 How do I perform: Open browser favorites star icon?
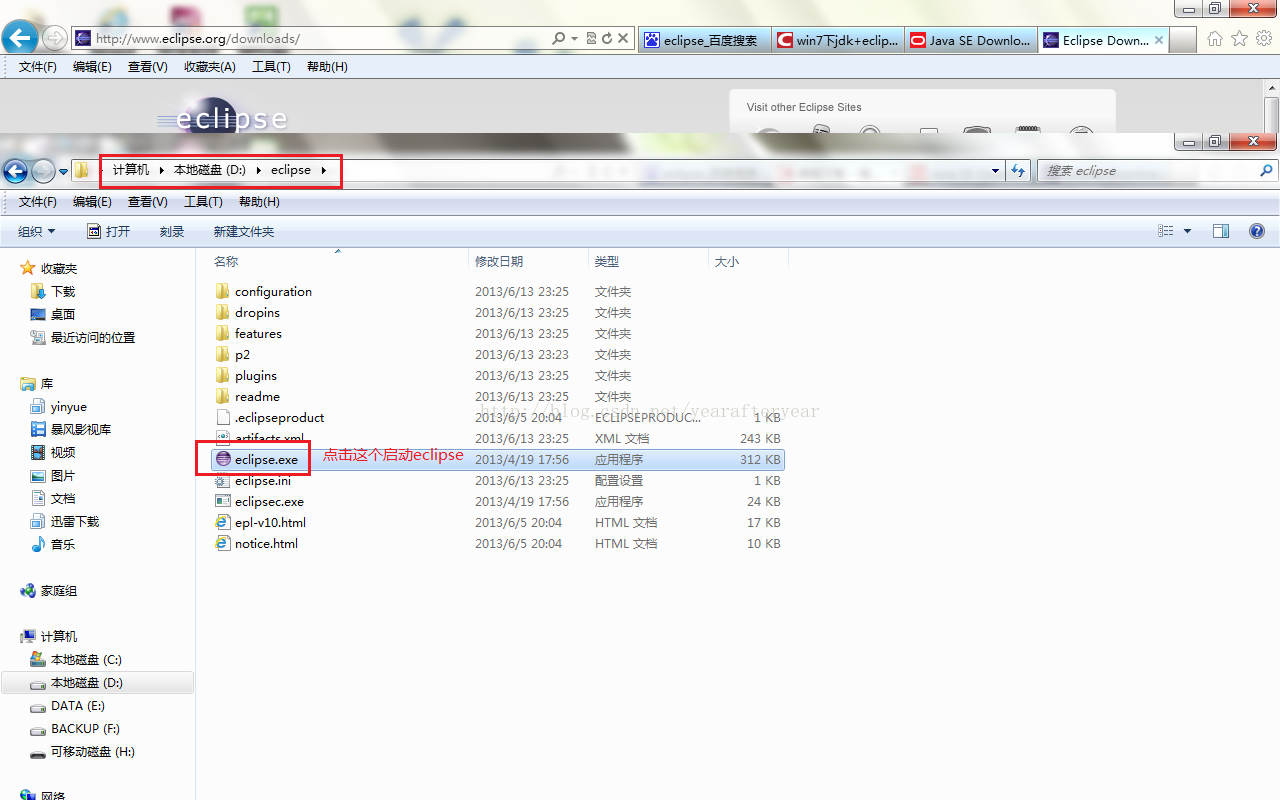(x=1239, y=39)
